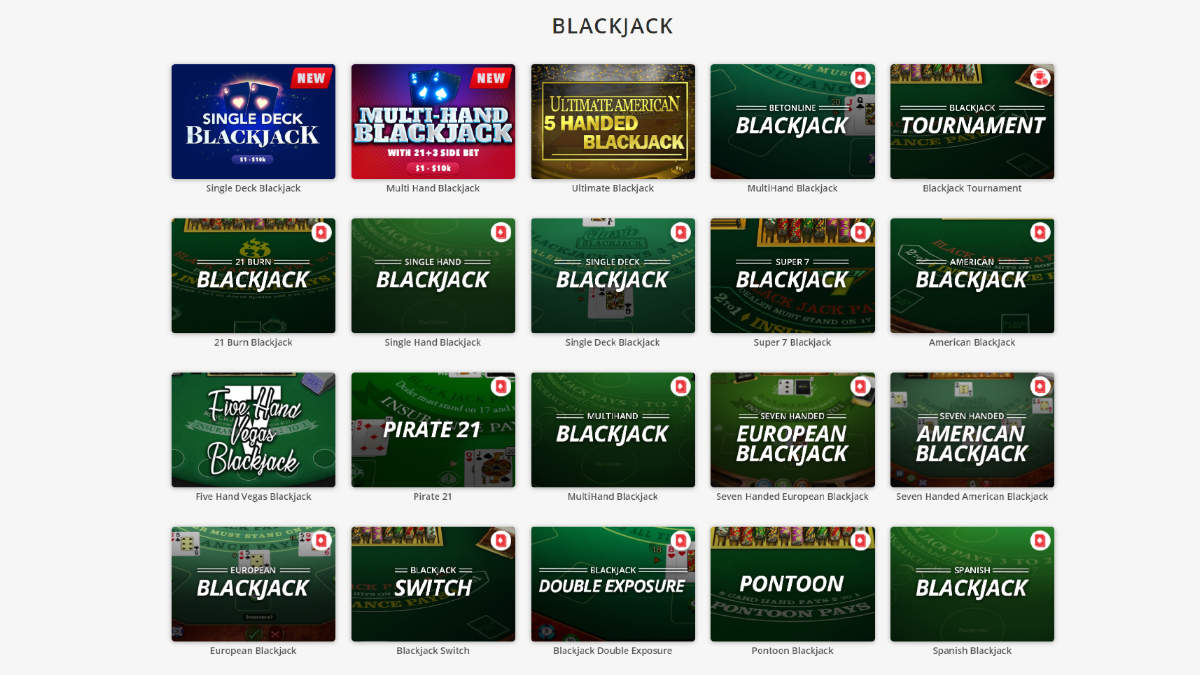Viewport: 1200px width, 675px height.
Task: Open the Ultimate American 5 Handed Blackjack game
Action: point(613,122)
